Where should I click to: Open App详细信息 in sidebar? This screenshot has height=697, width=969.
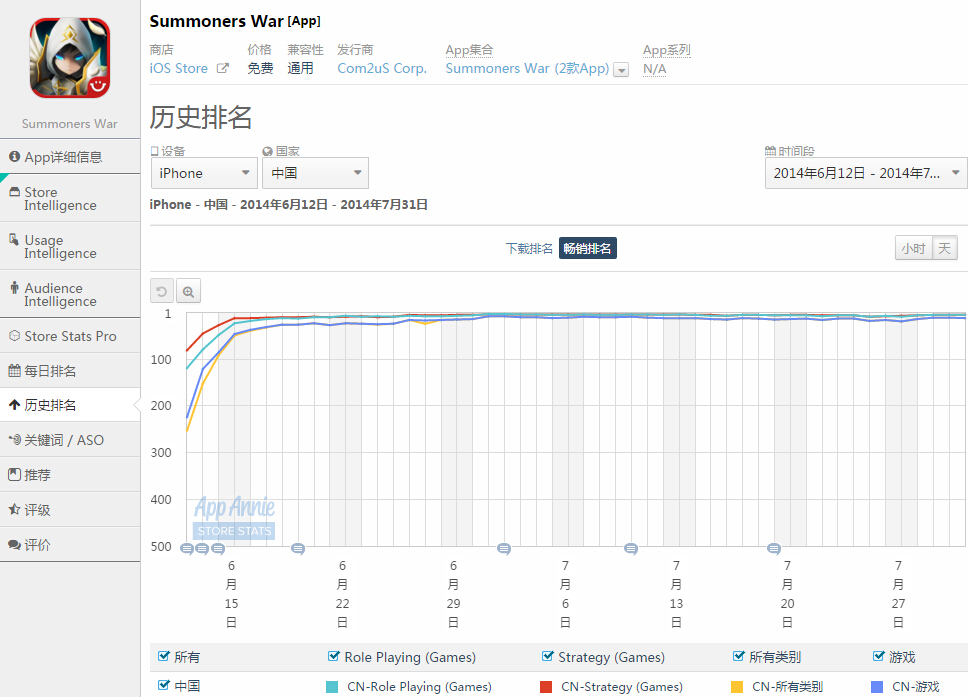coord(70,157)
